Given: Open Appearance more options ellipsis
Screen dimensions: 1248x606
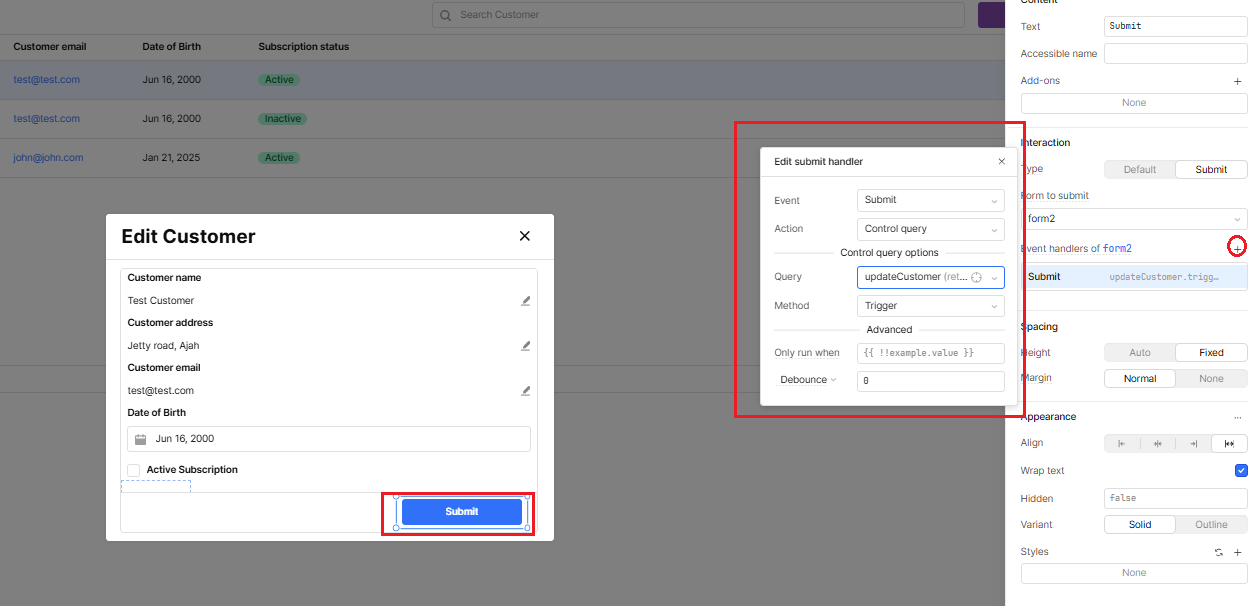Looking at the screenshot, I should click(x=1238, y=417).
